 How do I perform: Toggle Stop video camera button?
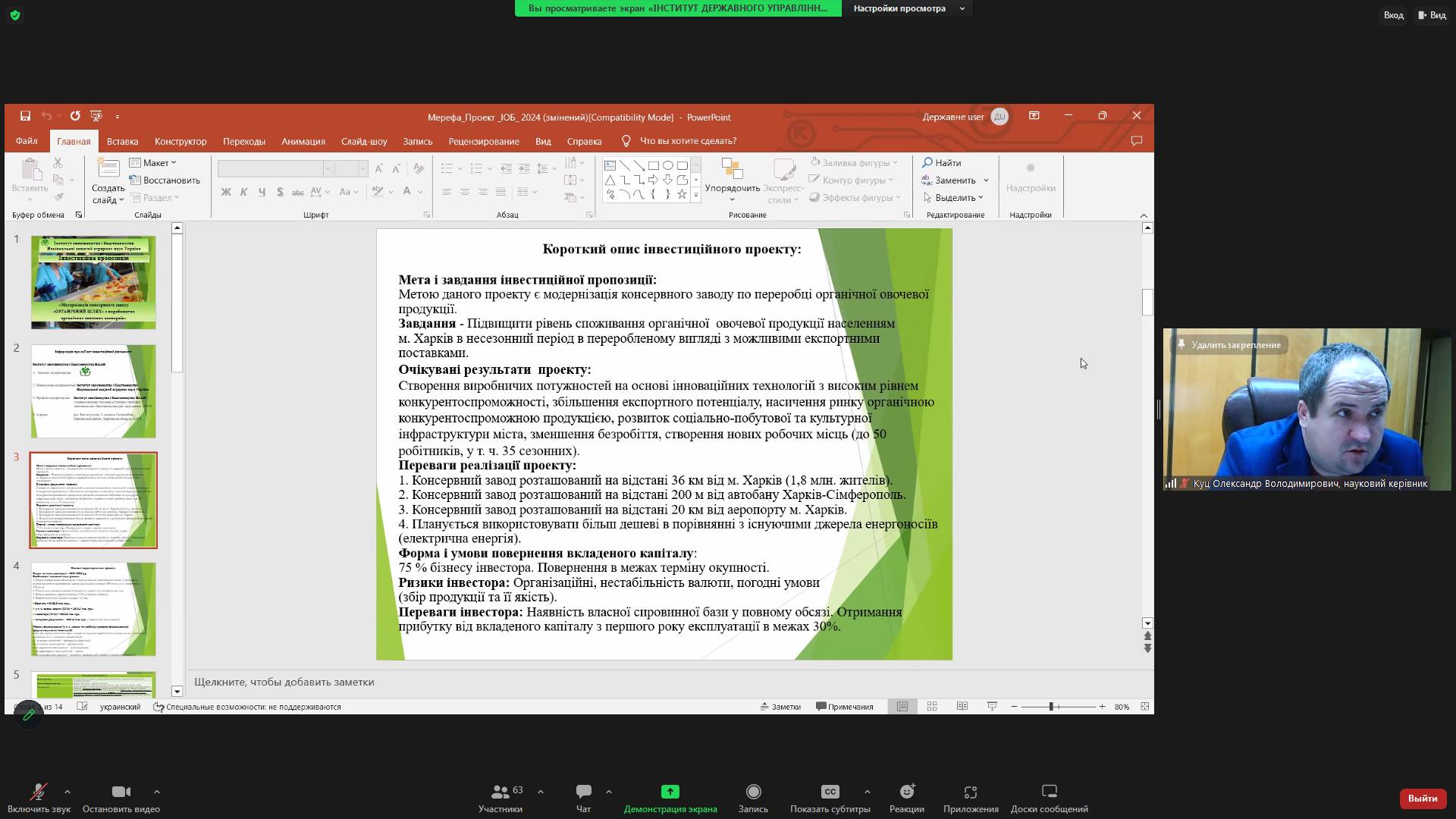pos(121,792)
